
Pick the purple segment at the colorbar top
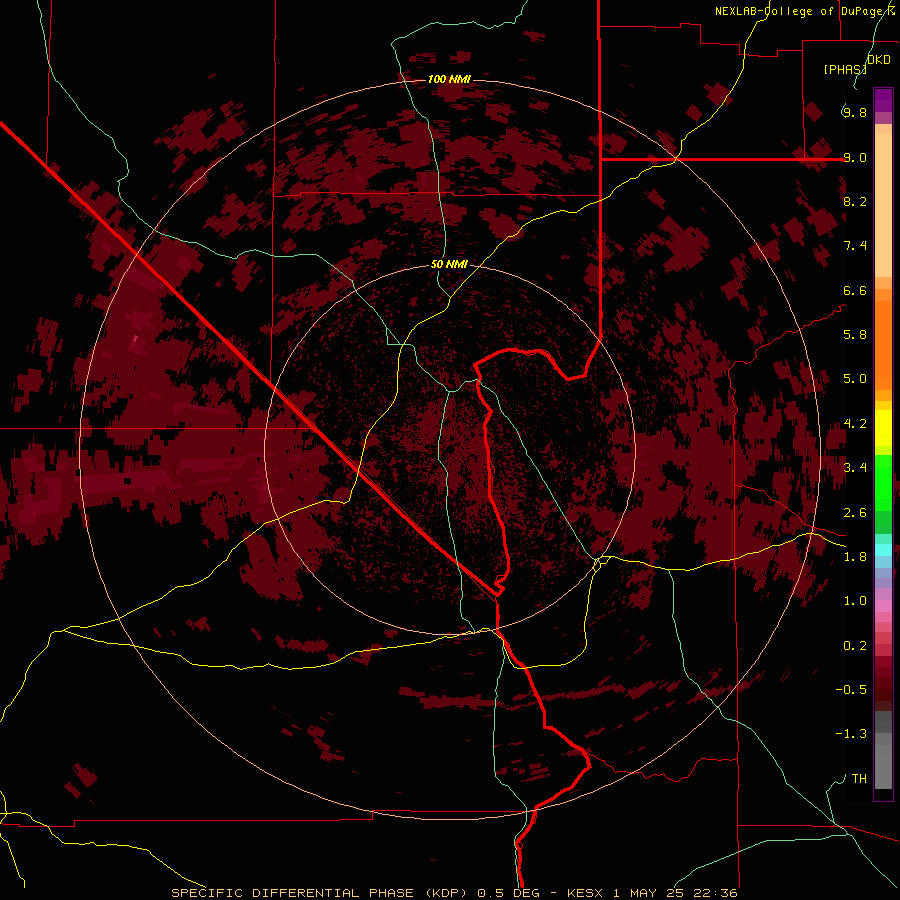[x=883, y=100]
